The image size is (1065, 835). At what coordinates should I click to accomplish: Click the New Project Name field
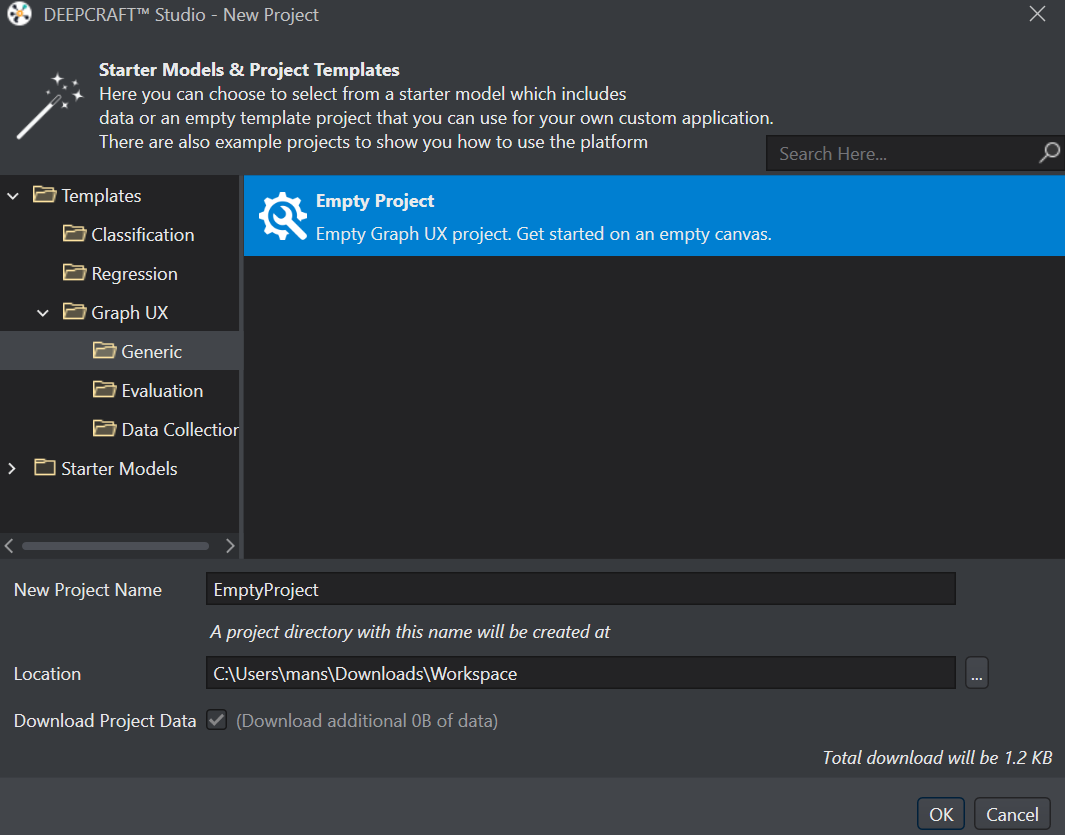pos(581,589)
